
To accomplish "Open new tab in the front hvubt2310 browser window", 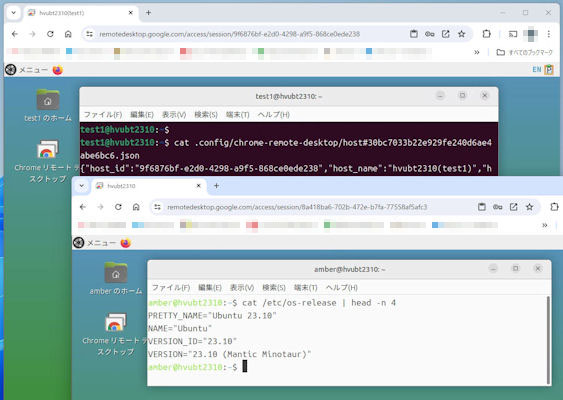I will (x=217, y=186).
